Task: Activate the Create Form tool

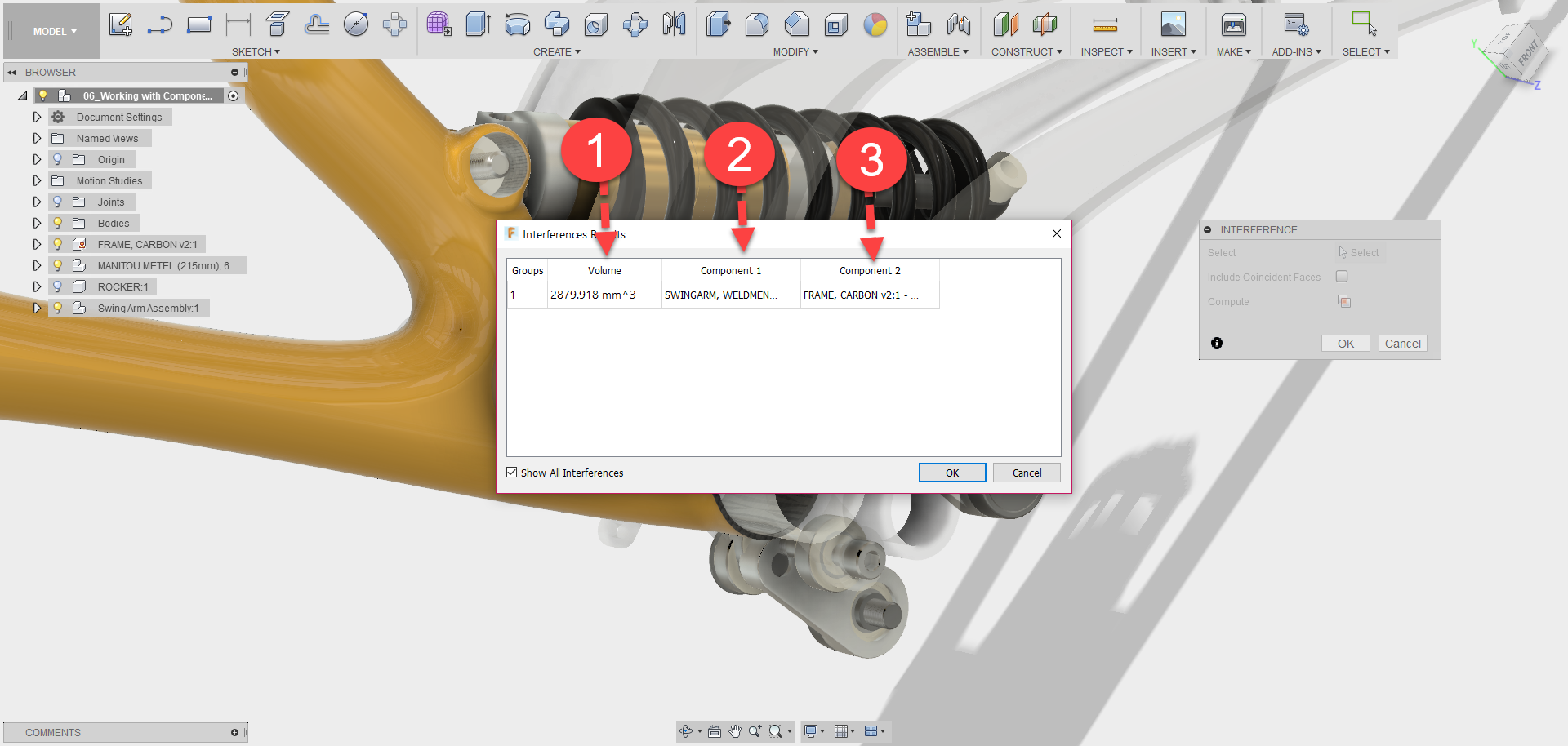Action: coord(439,24)
